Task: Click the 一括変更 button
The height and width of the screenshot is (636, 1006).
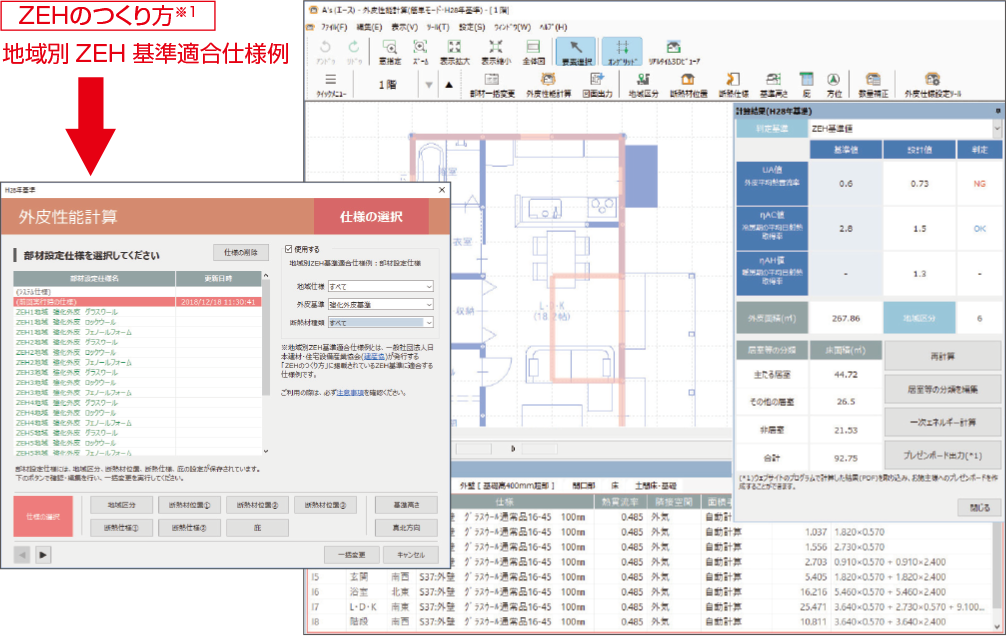Action: [x=352, y=554]
